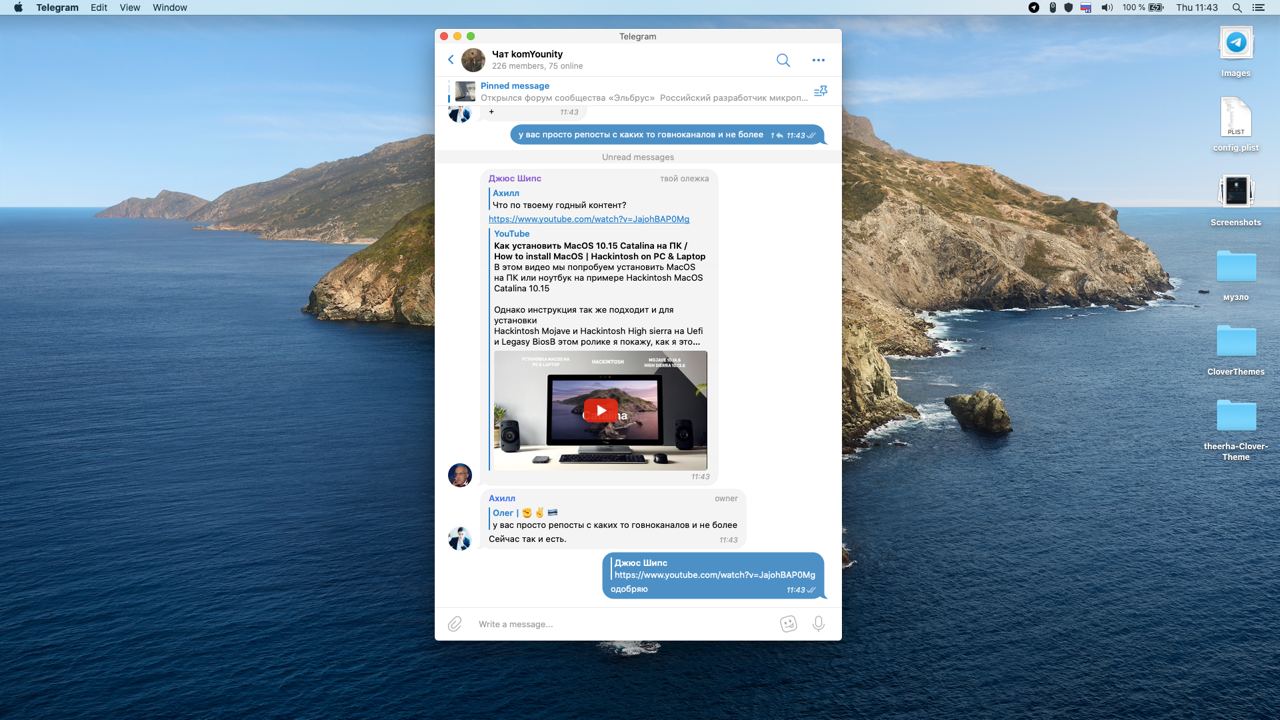Zoom the Telegram window with green button
The height and width of the screenshot is (720, 1280).
pos(471,36)
